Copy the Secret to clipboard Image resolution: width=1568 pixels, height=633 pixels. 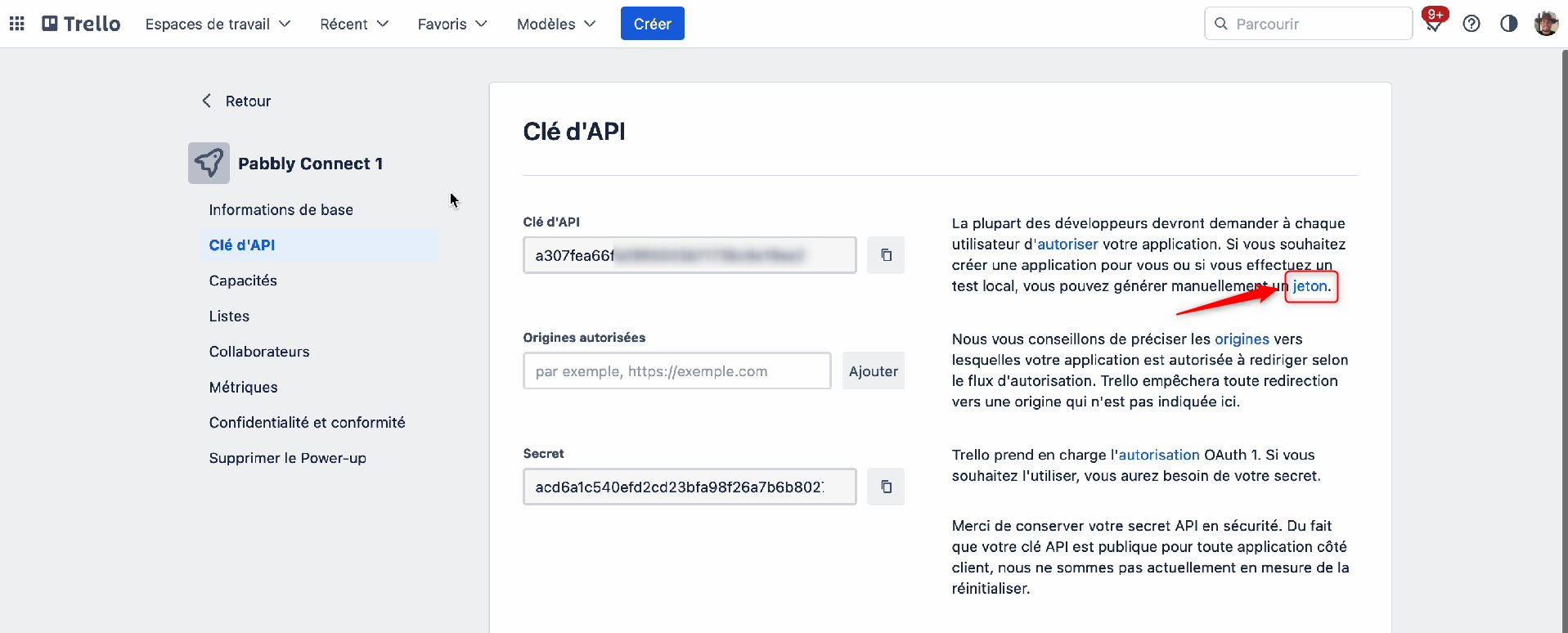click(x=886, y=487)
